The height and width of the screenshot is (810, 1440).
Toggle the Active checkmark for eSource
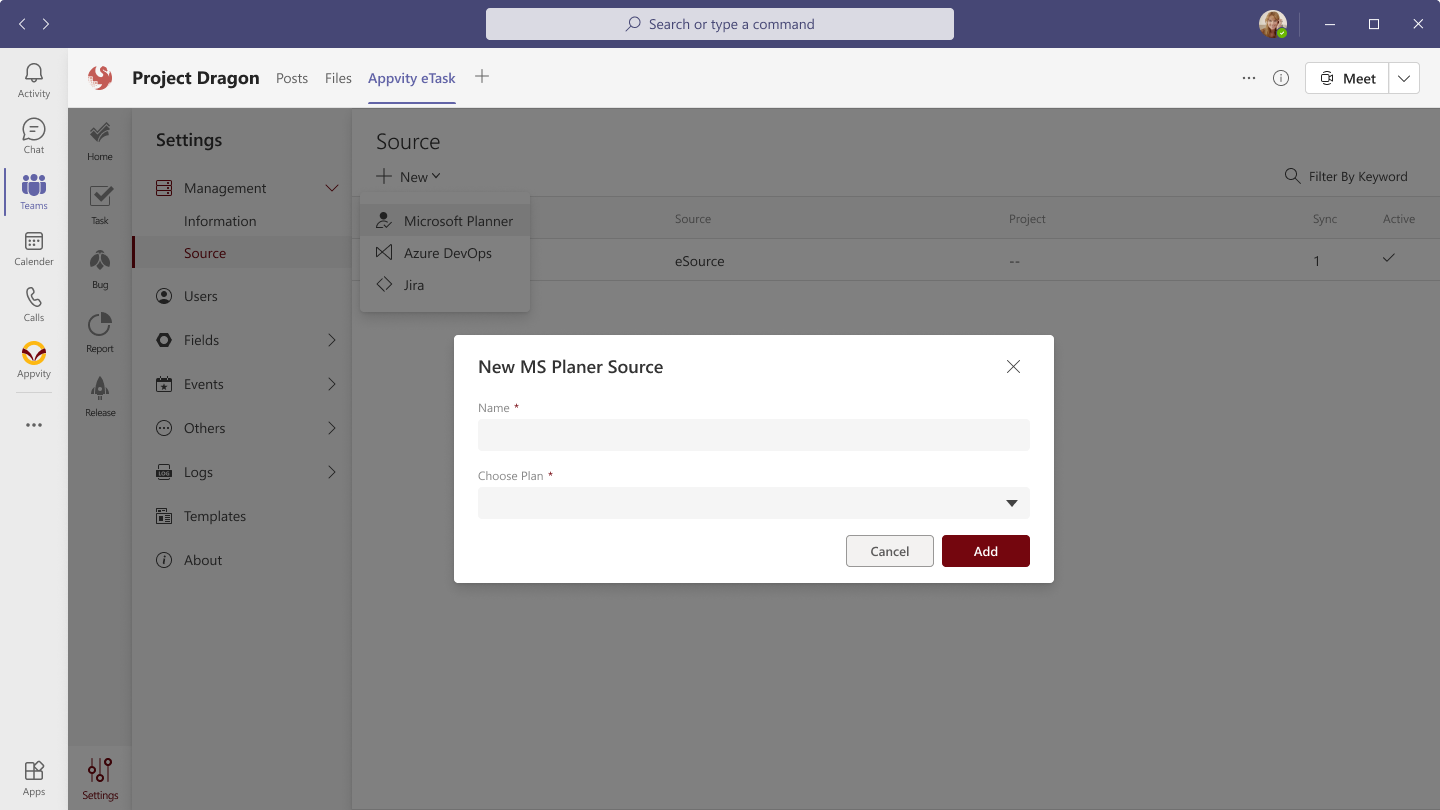[x=1388, y=259]
